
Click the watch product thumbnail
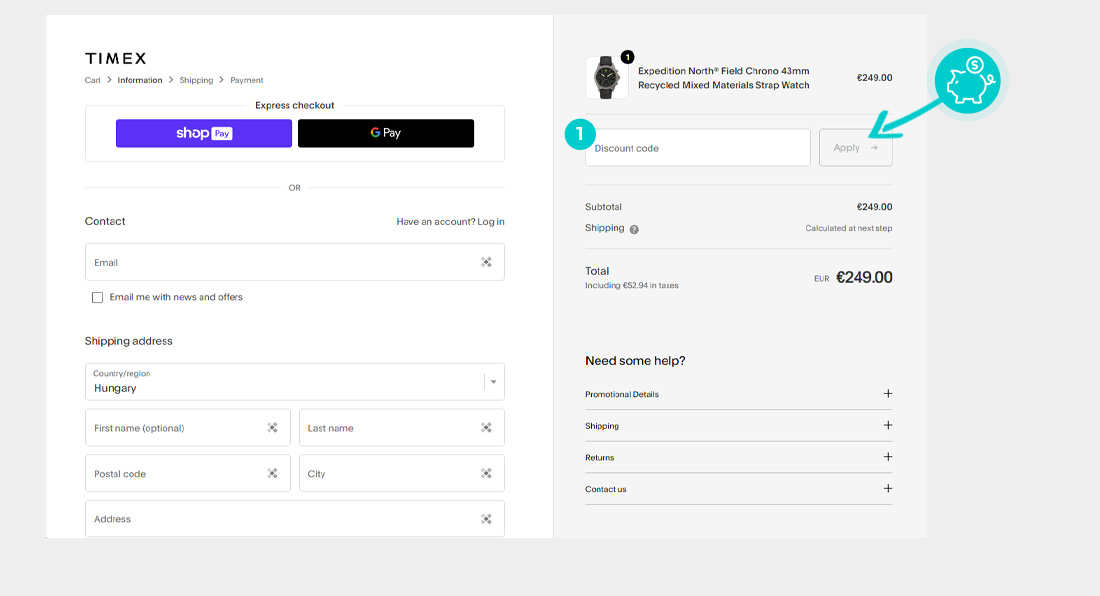tap(607, 77)
